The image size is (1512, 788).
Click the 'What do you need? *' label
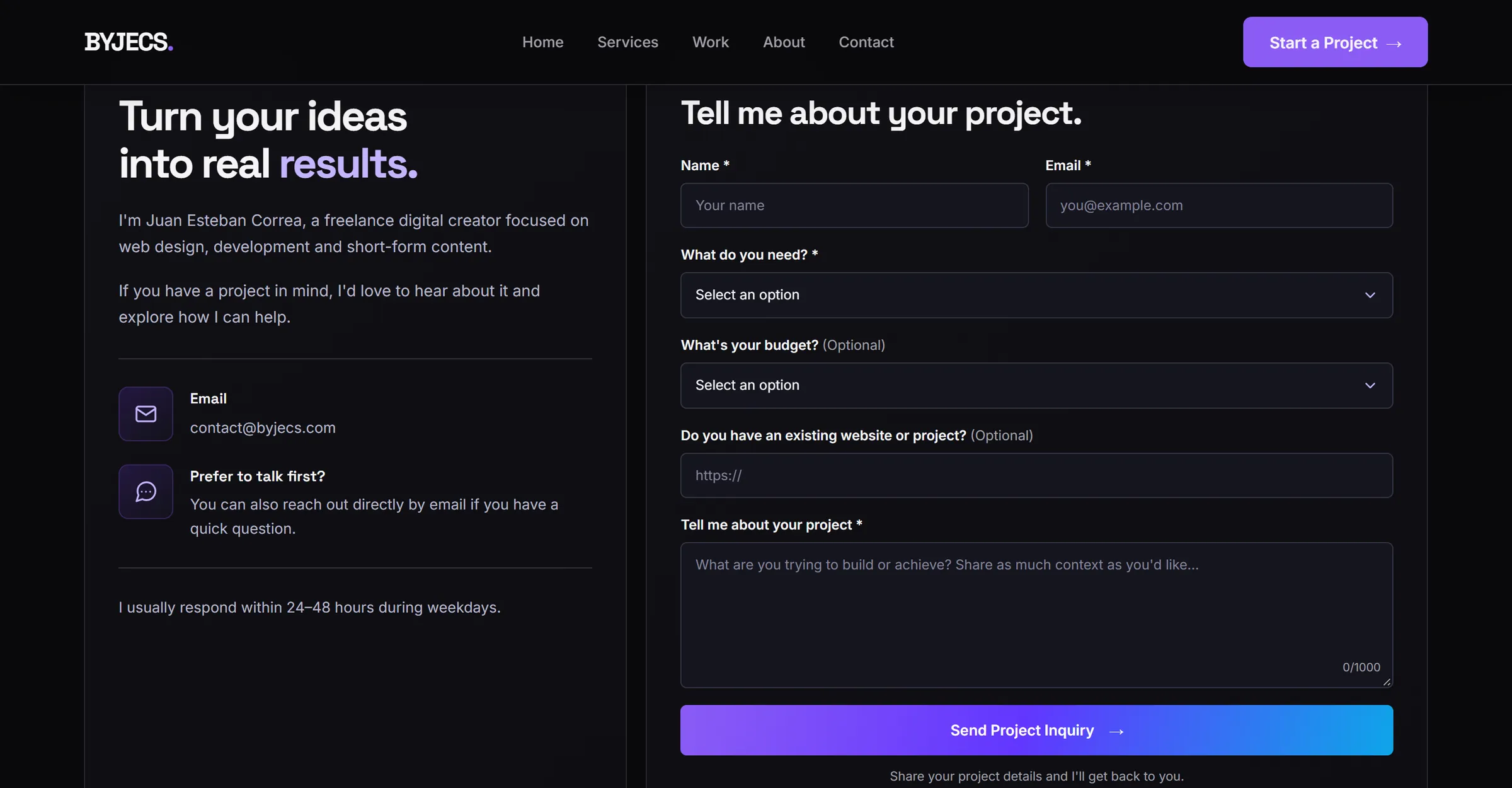(749, 255)
